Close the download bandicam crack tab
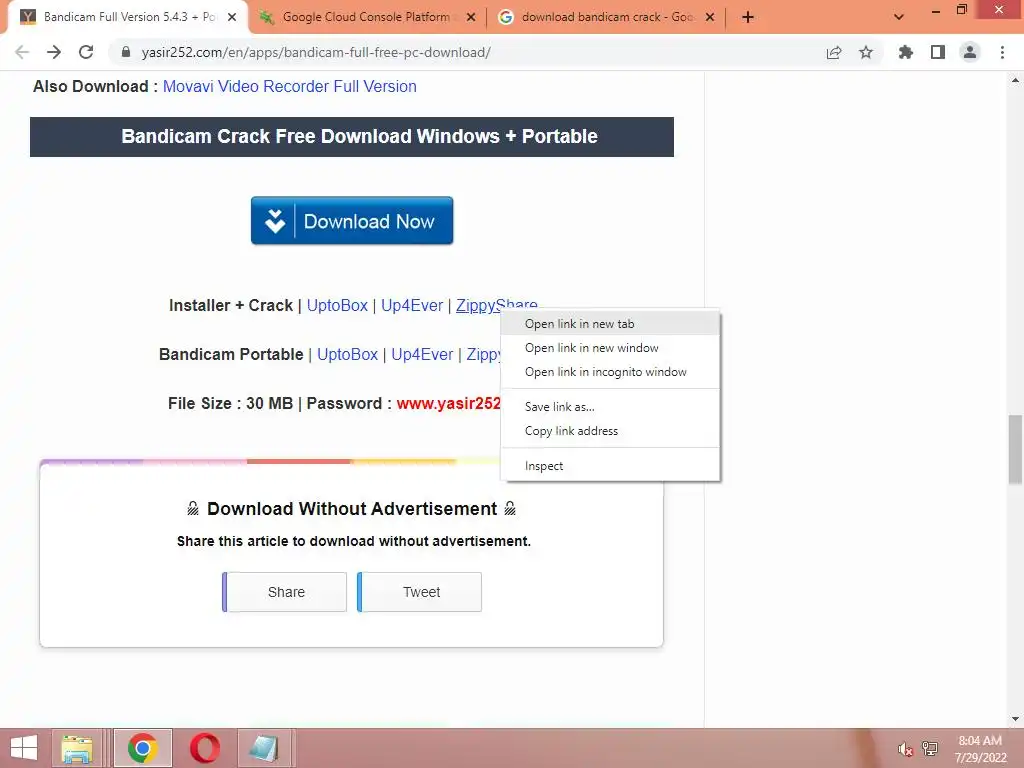The width and height of the screenshot is (1024, 768). [x=711, y=18]
